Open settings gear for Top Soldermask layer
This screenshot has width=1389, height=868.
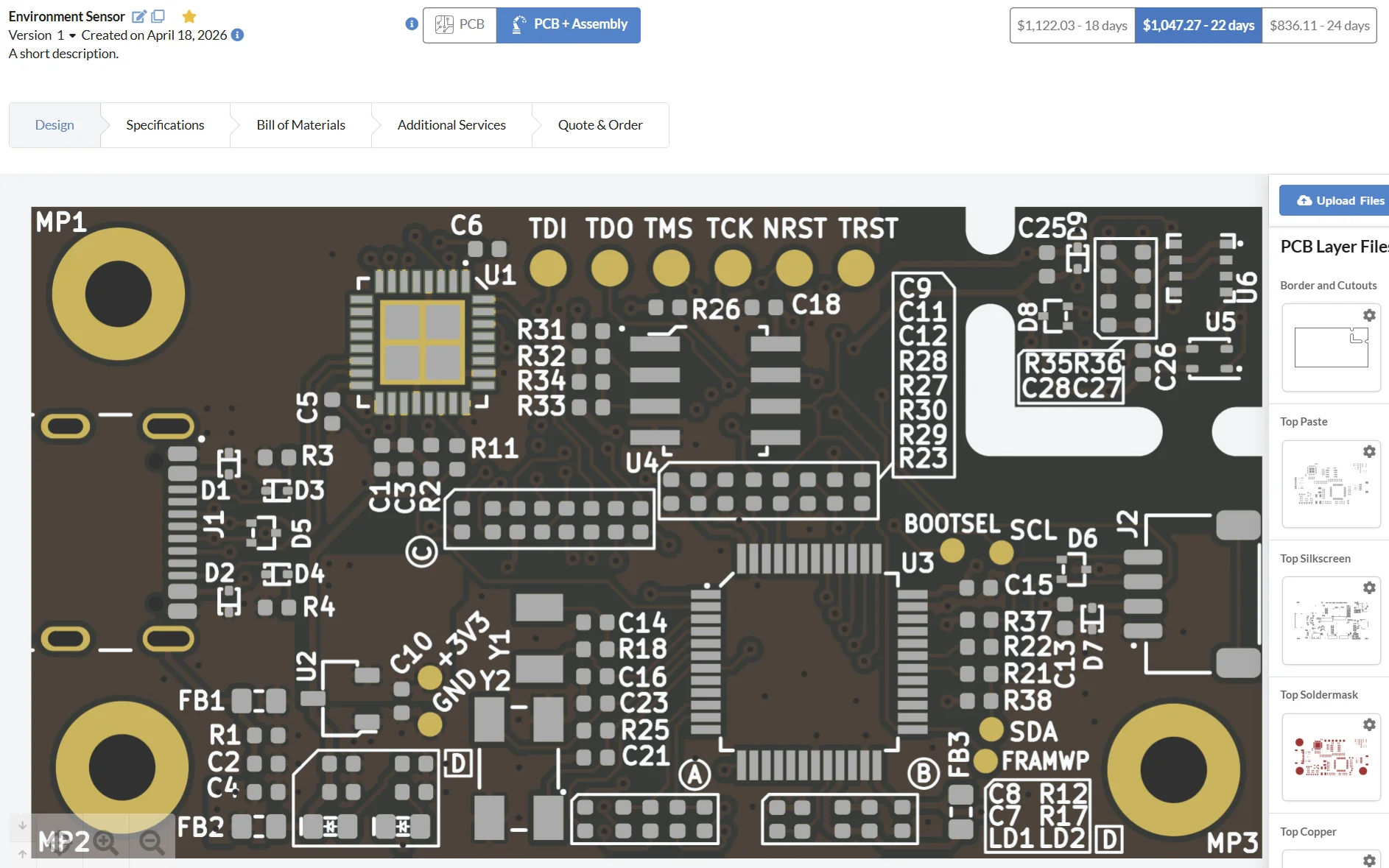tap(1369, 724)
